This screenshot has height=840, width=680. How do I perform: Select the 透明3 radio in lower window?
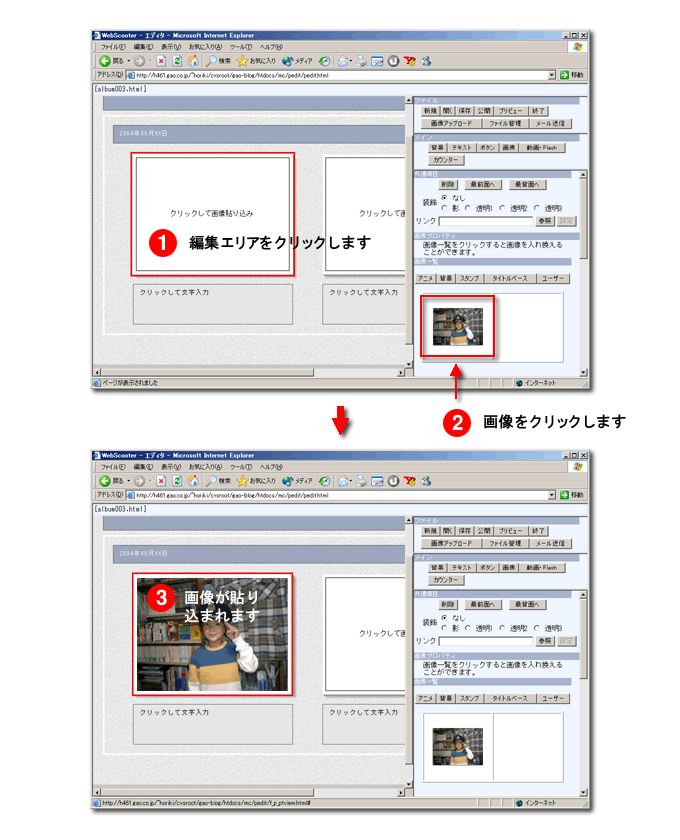[x=537, y=628]
